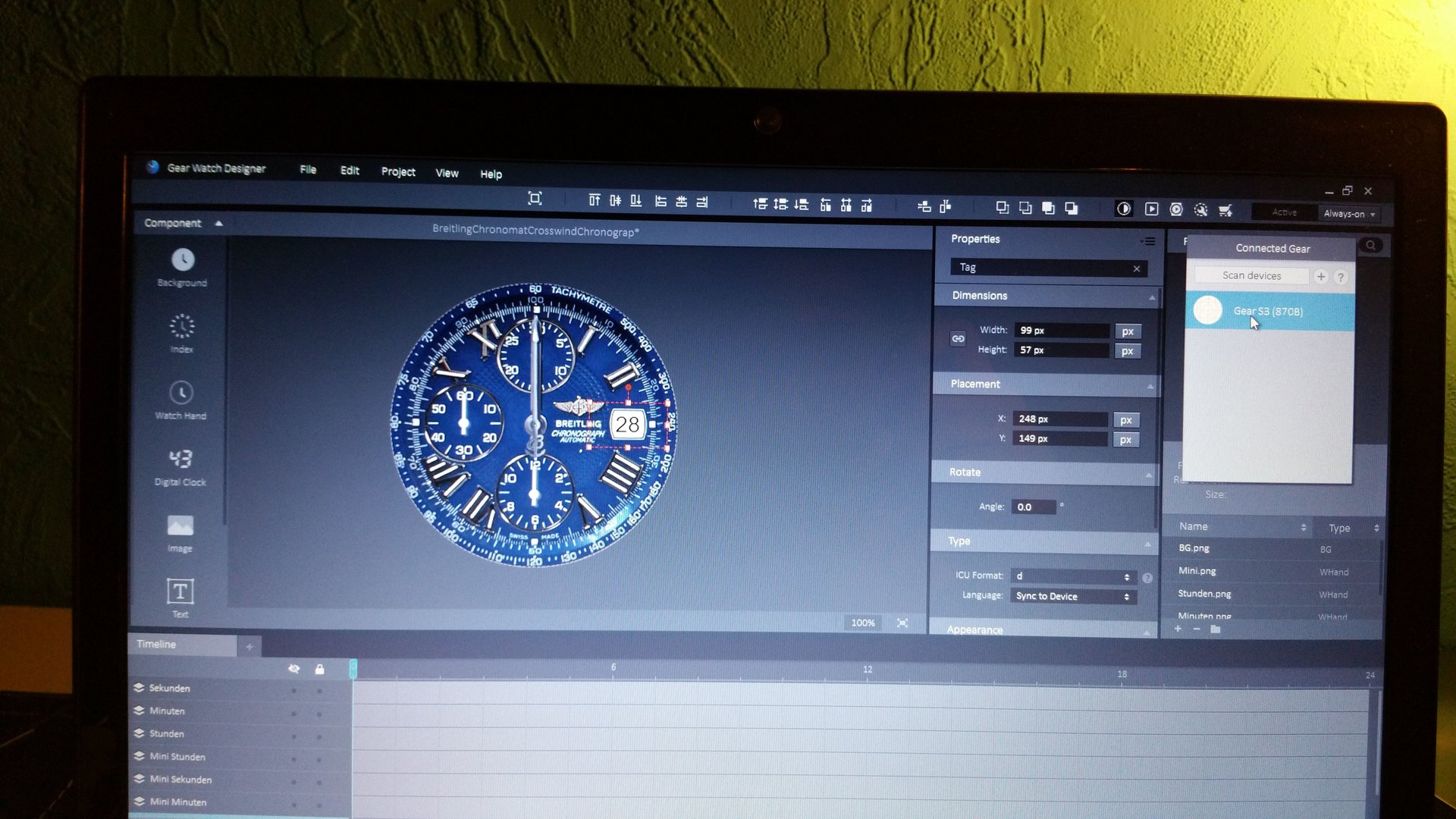Viewport: 1456px width, 819px height.
Task: Open the ICU Format dropdown
Action: (x=1074, y=576)
